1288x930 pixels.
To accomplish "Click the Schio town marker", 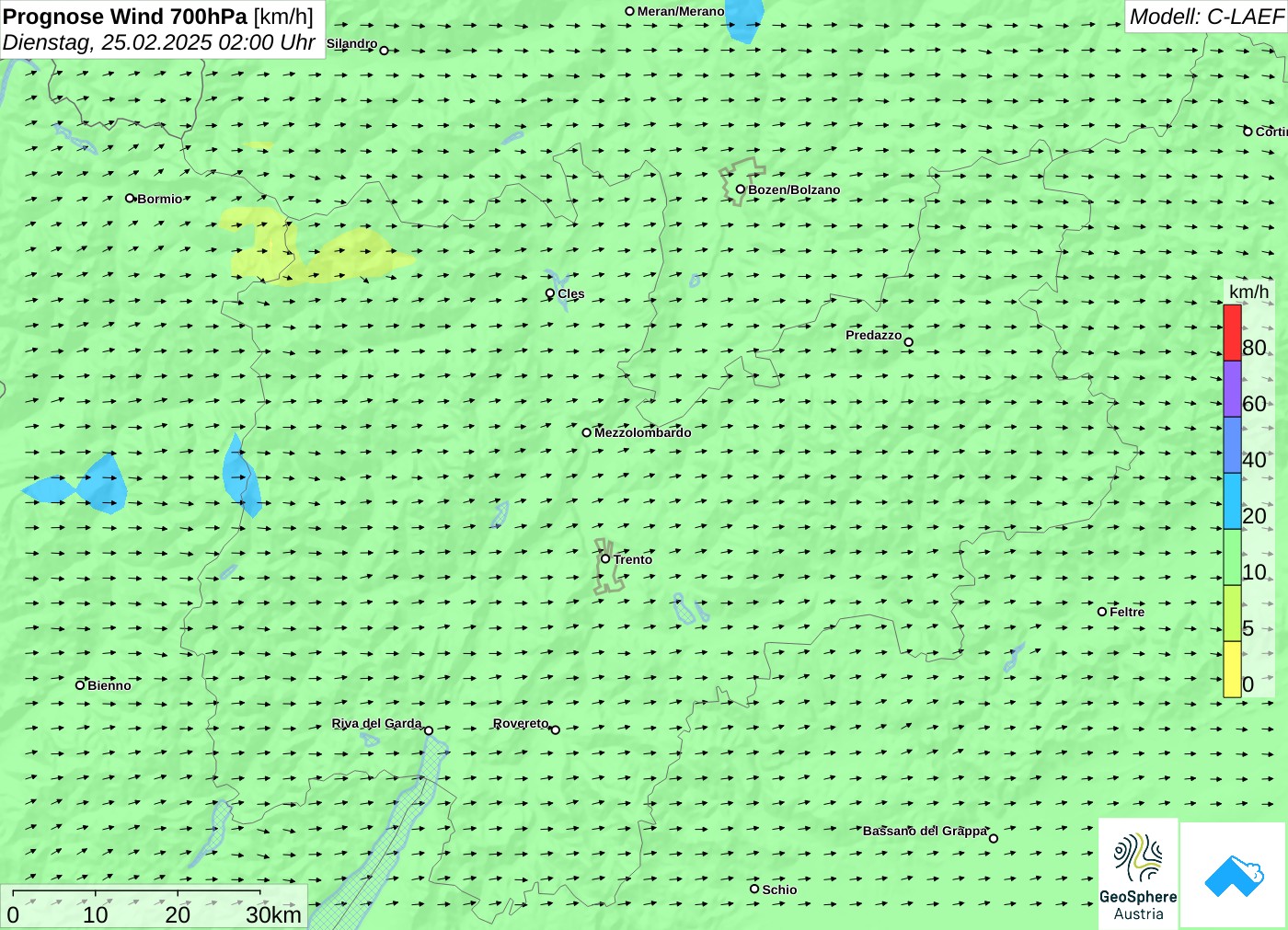I will 754,889.
